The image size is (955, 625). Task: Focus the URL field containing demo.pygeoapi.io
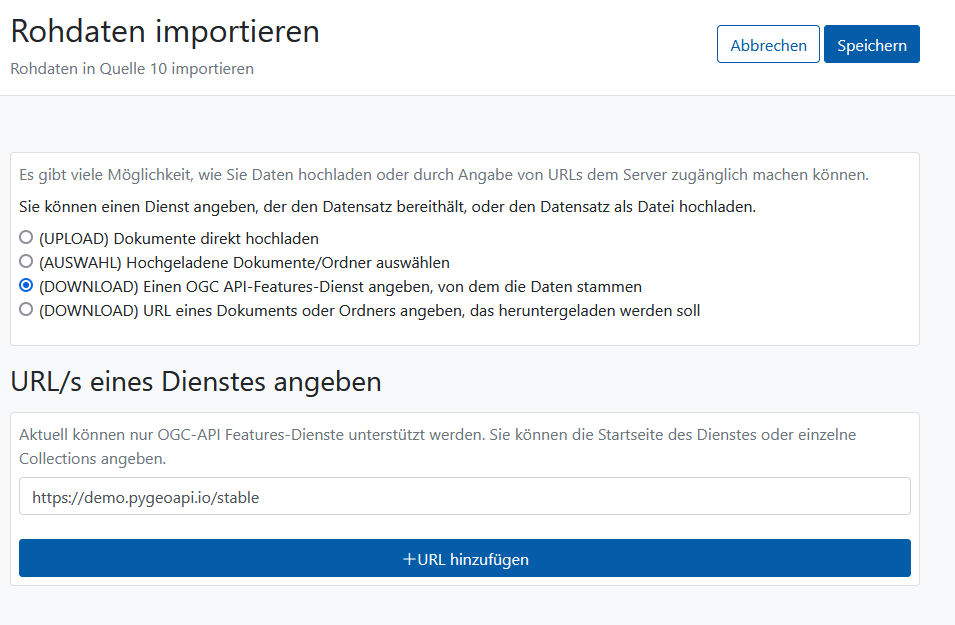[x=465, y=496]
